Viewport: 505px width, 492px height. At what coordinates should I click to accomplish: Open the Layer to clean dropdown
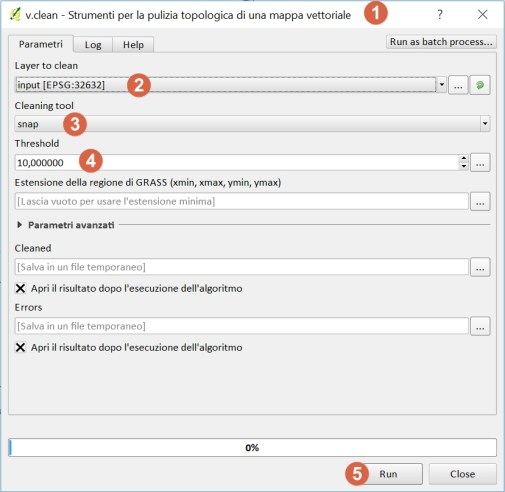[x=442, y=85]
